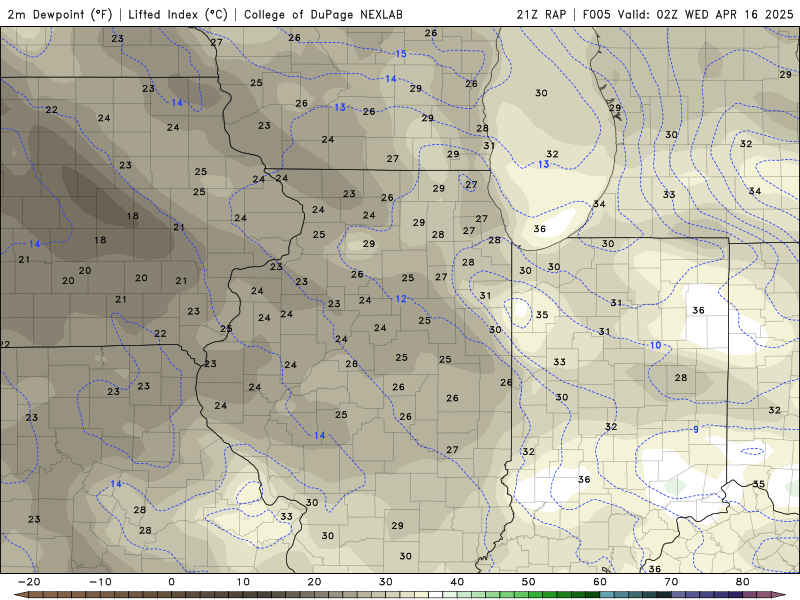
Task: Click the -20 label on the color scale
Action: click(29, 582)
